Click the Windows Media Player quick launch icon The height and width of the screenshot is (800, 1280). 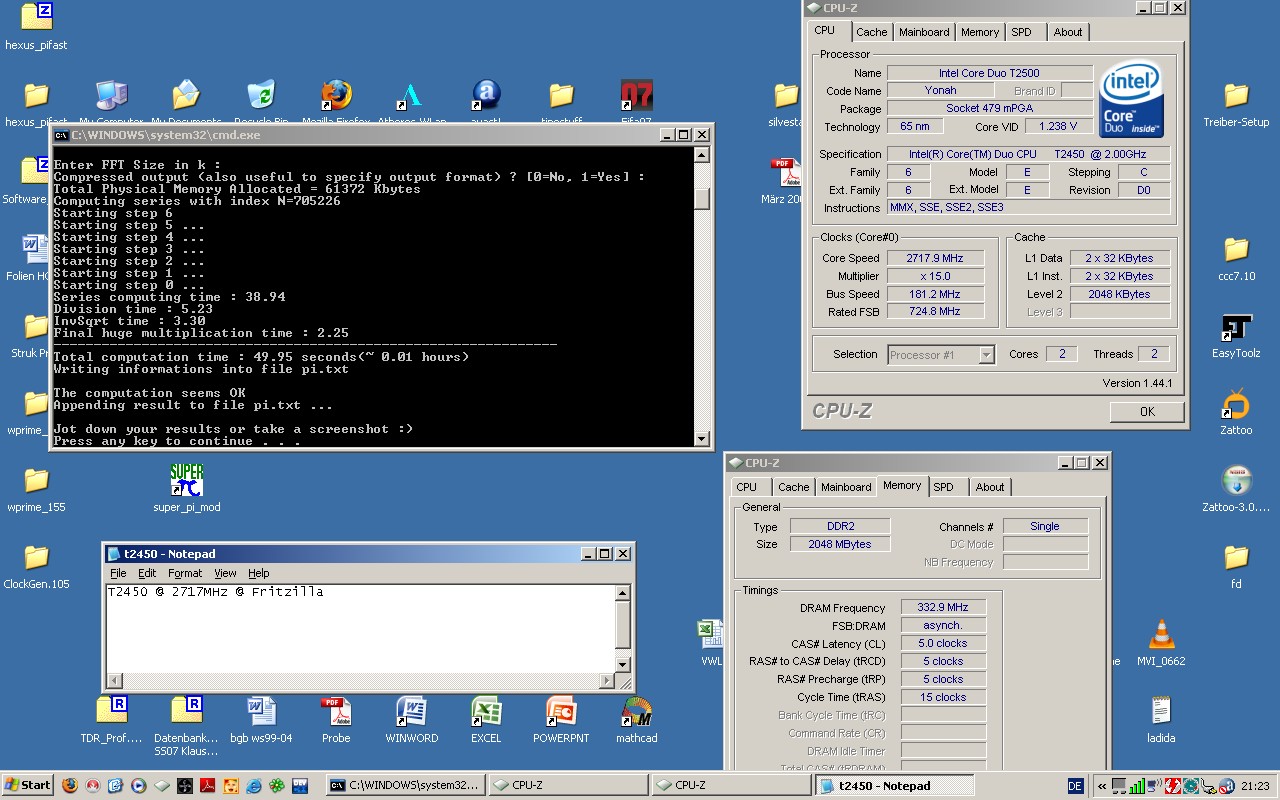click(139, 786)
